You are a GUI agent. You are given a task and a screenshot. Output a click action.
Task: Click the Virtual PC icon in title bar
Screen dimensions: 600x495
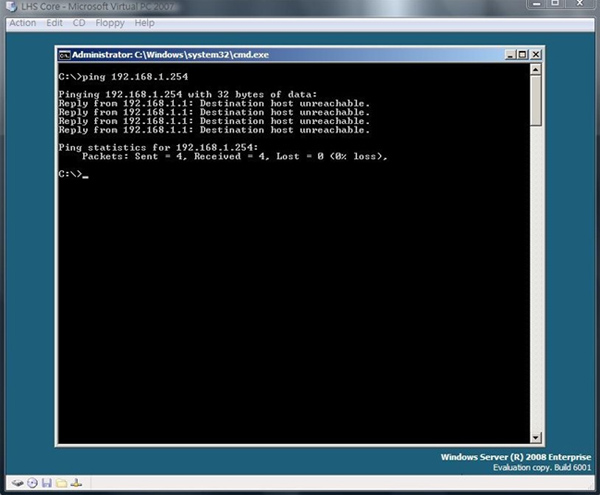click(x=8, y=6)
